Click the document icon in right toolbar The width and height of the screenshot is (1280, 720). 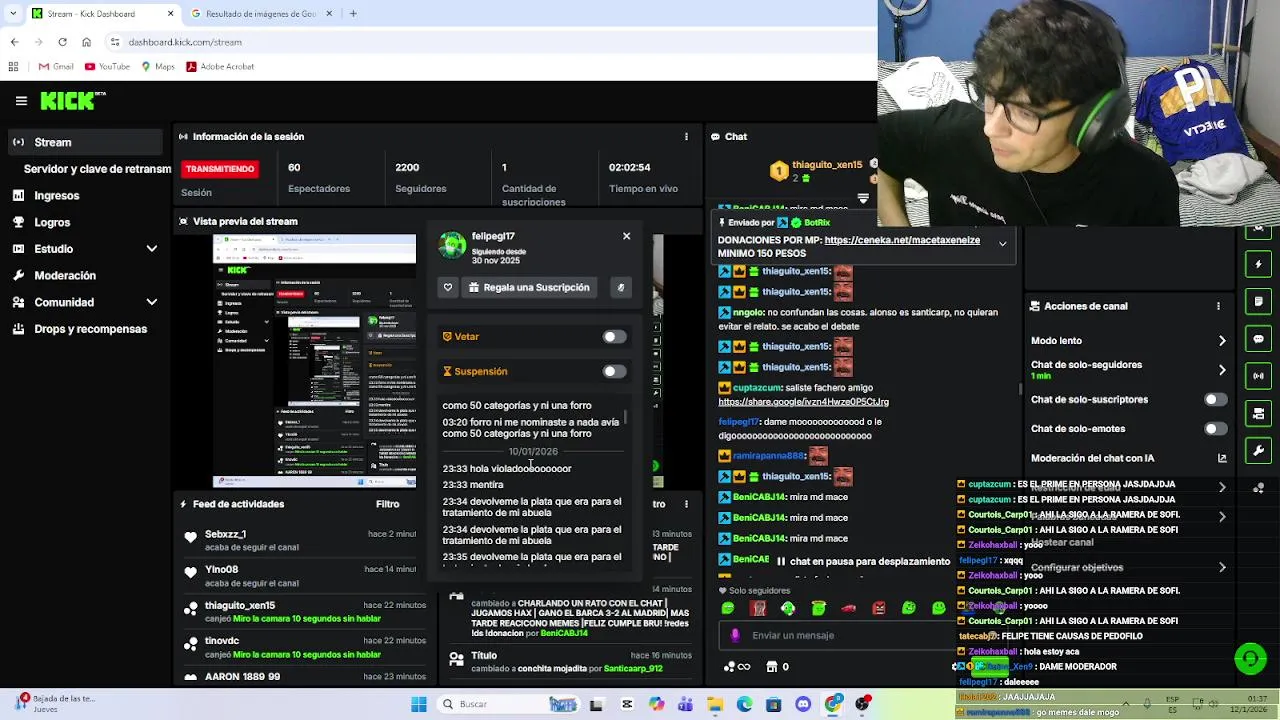click(x=1258, y=302)
